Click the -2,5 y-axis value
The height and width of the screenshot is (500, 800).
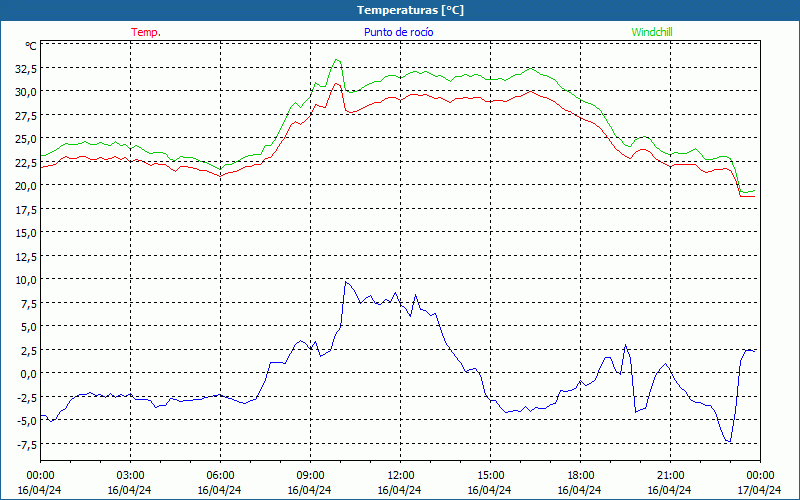click(x=26, y=397)
